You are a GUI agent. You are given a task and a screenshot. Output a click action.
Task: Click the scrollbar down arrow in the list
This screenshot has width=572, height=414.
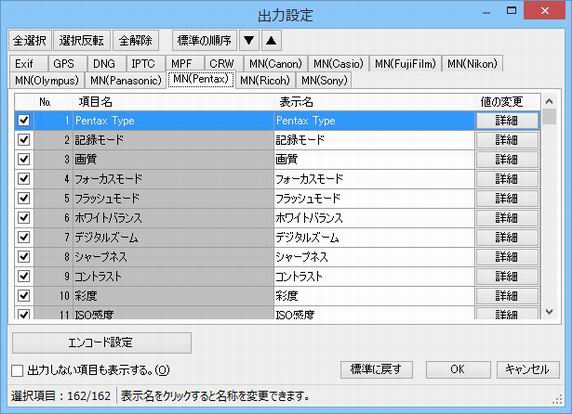549,312
